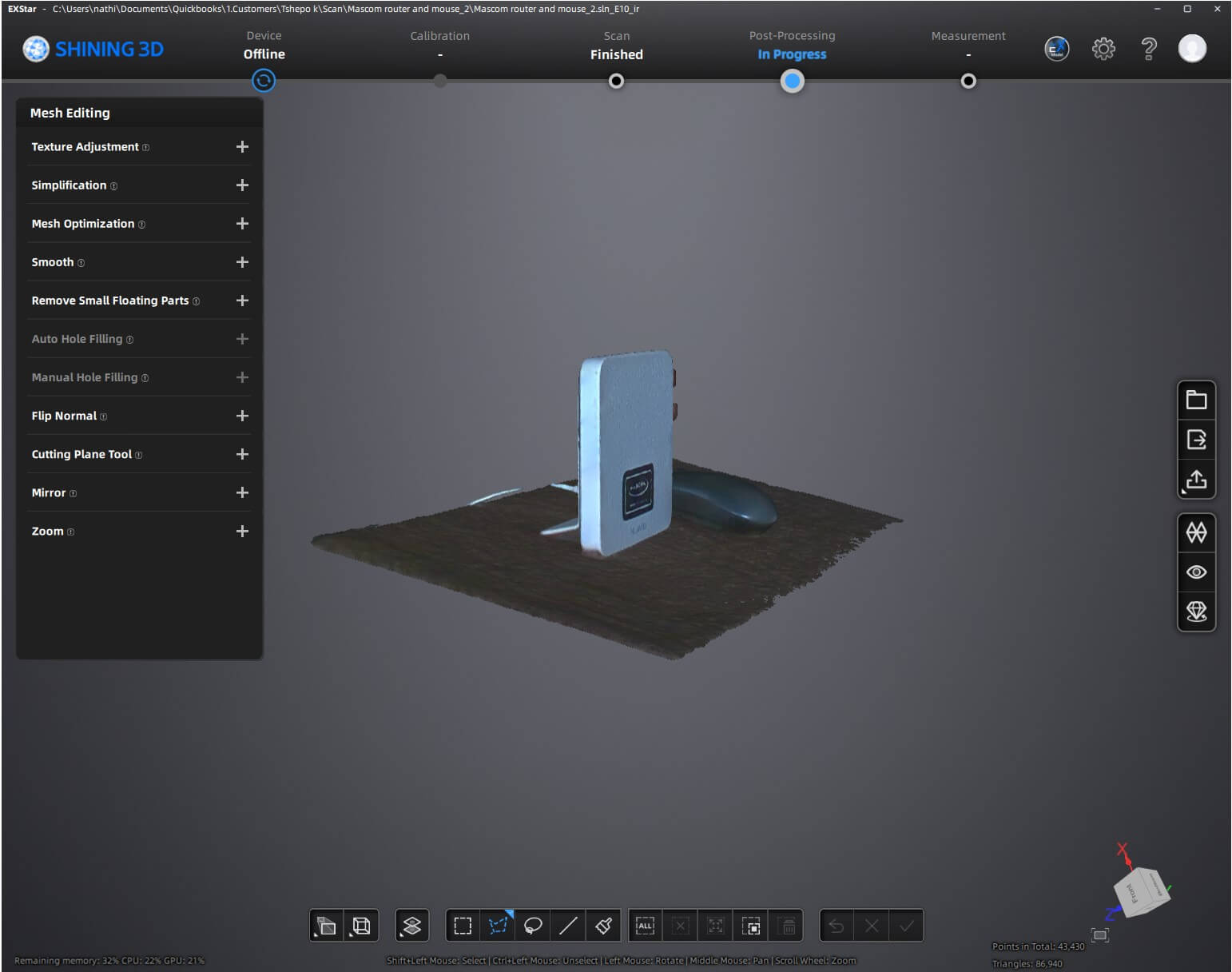Click the Calibration step marker dot
This screenshot has width=1232, height=972.
pyautogui.click(x=440, y=81)
